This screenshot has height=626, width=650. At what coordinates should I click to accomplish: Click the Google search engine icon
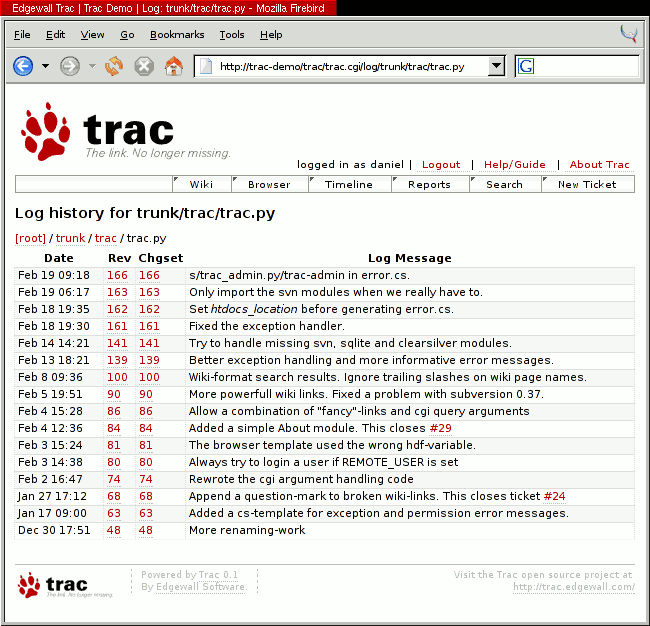526,66
